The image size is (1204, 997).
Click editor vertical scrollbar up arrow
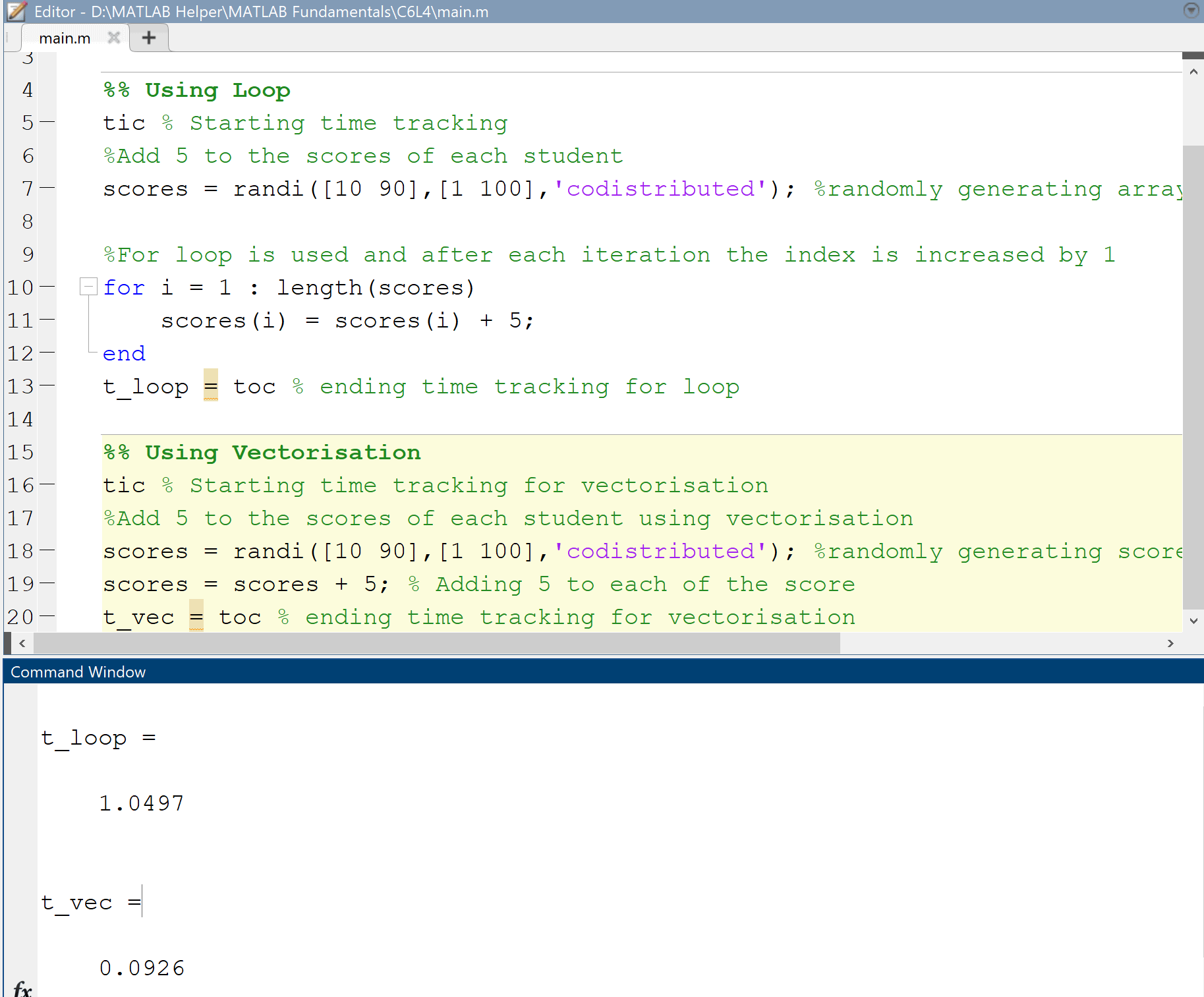tap(1193, 72)
